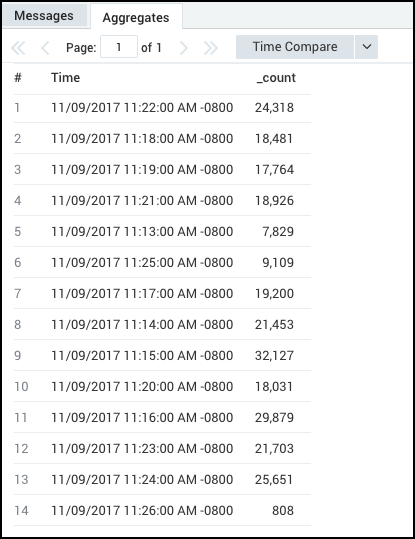
Task: Click the 11:13:00 AM time cell
Action: [x=142, y=232]
